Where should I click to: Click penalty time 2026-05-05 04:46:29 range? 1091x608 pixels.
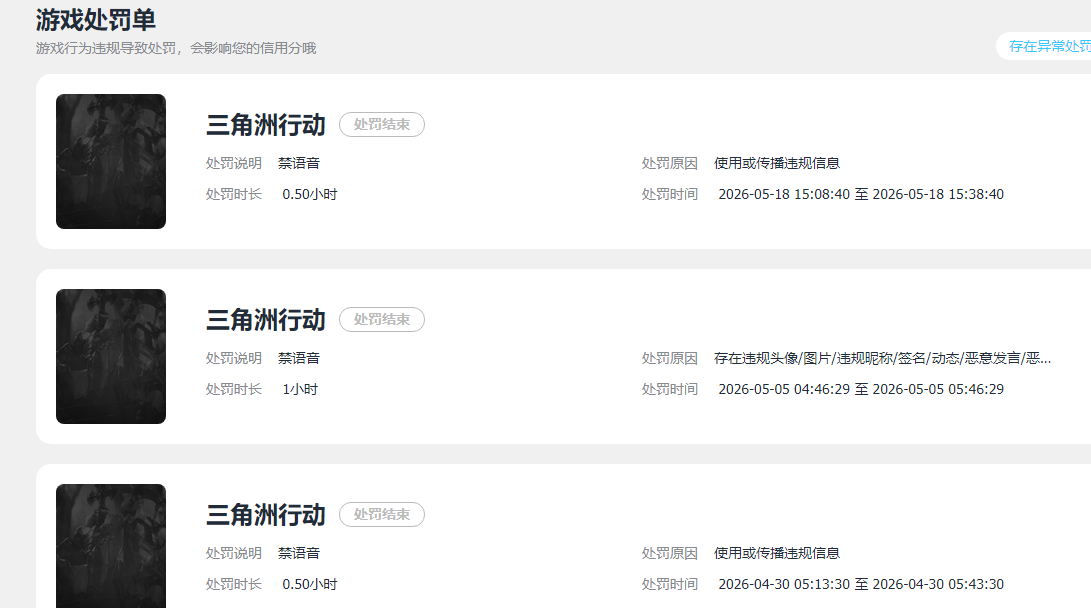(861, 389)
